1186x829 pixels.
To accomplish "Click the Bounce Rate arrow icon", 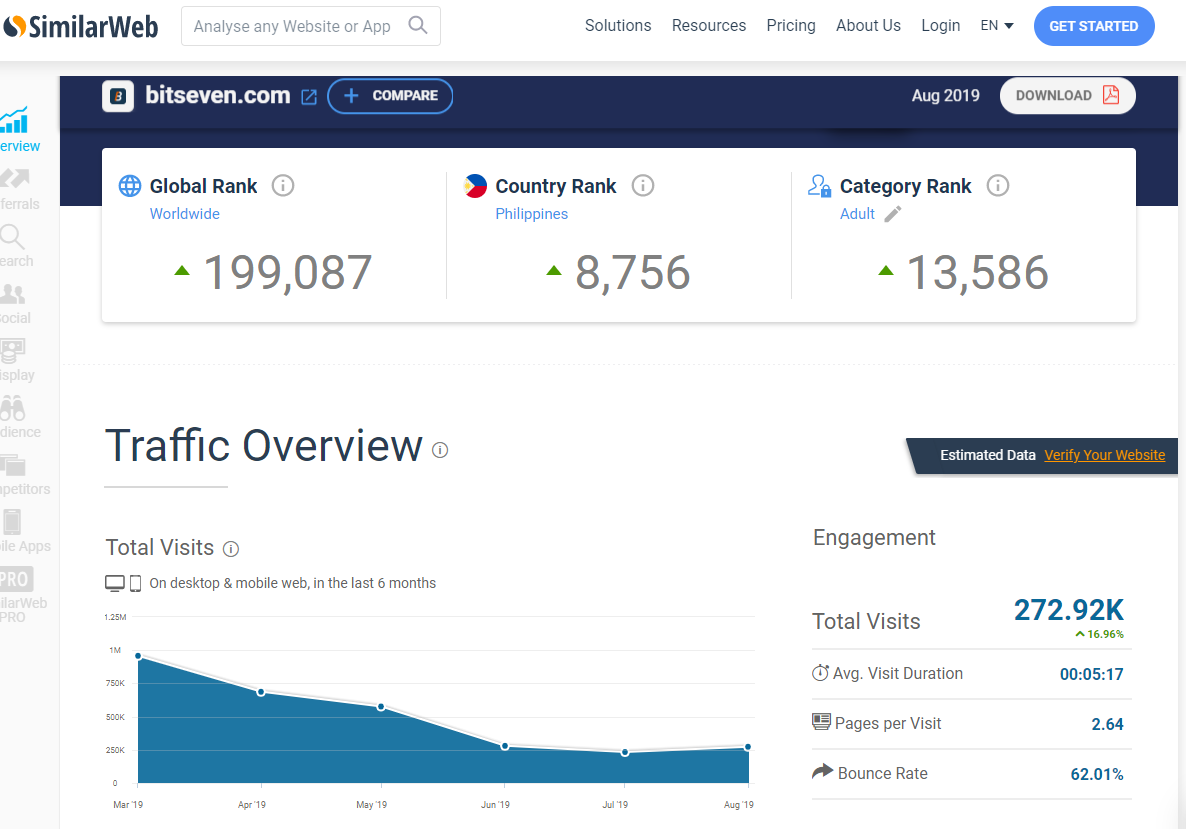I will (x=822, y=772).
